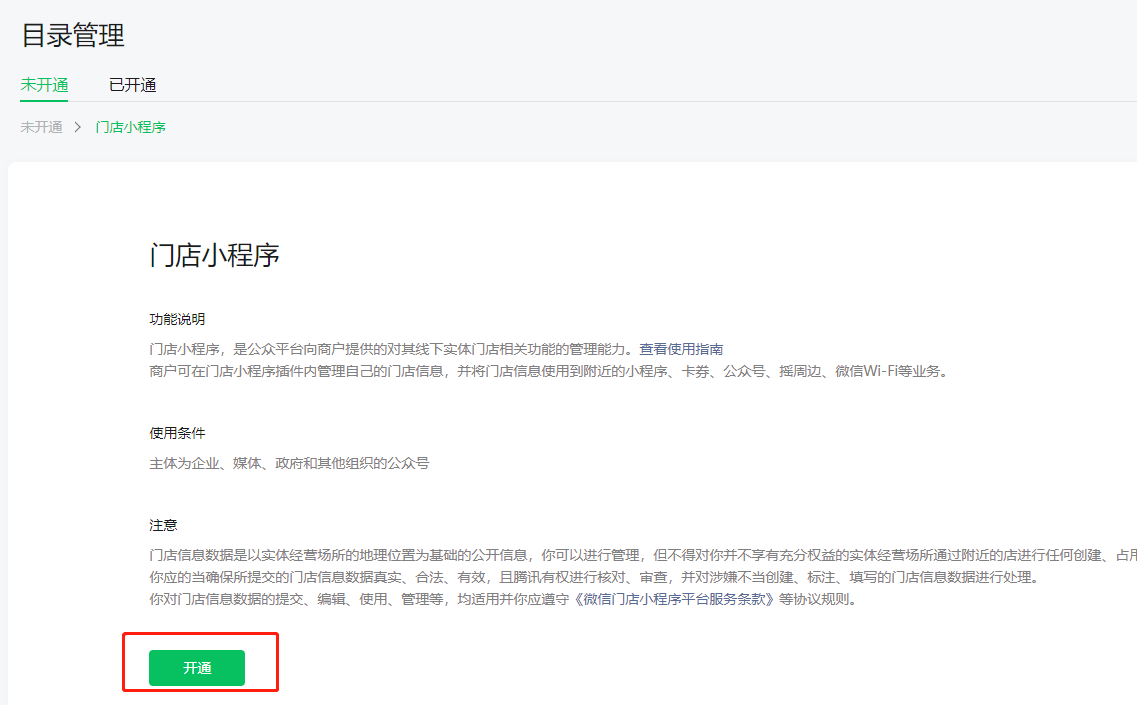Open 查看使用指南 link
The image size is (1137, 705).
[682, 348]
